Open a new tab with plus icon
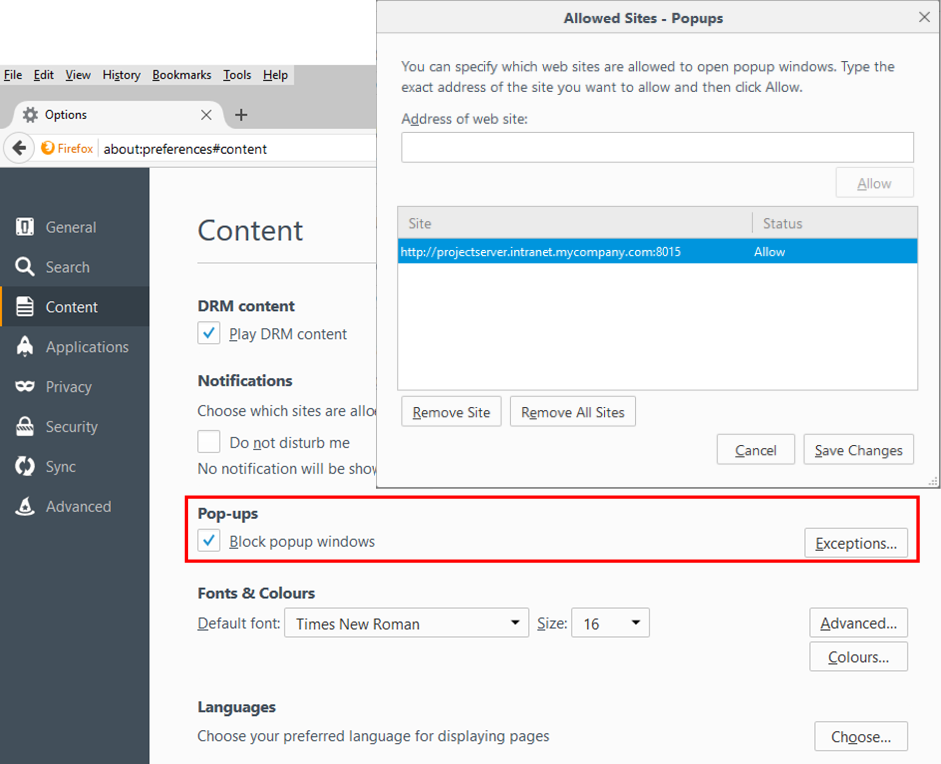Viewport: 941px width, 764px height. (241, 115)
